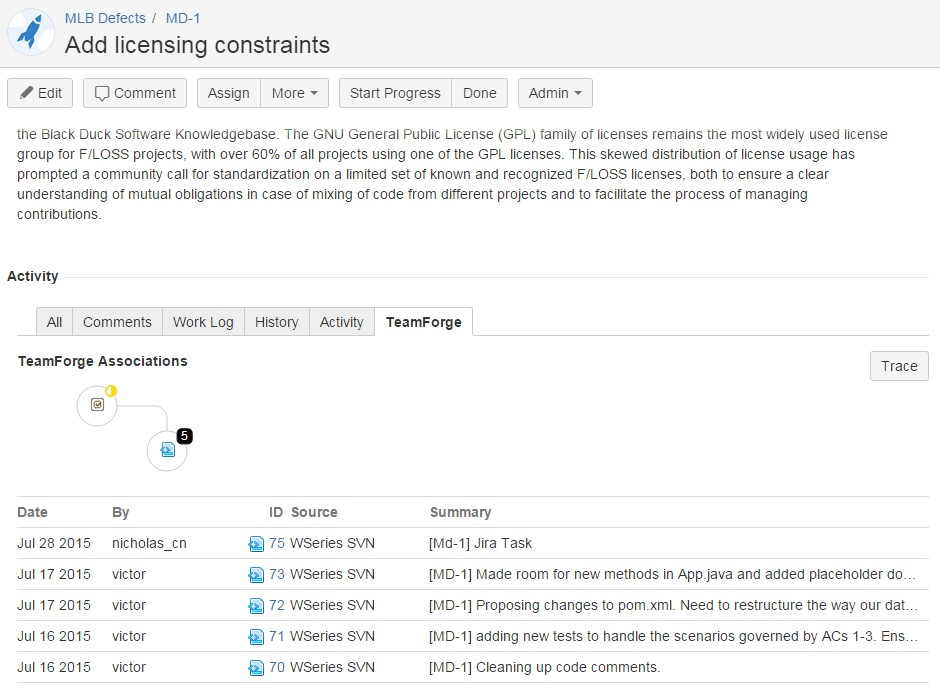
Task: Expand the Admin dropdown
Action: coord(555,93)
